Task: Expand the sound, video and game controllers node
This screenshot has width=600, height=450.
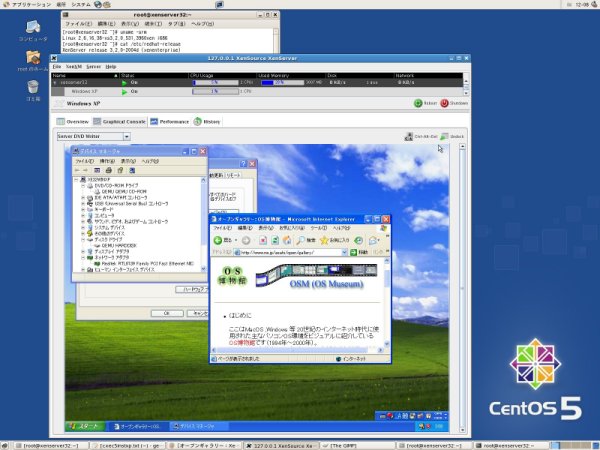Action: [x=83, y=222]
